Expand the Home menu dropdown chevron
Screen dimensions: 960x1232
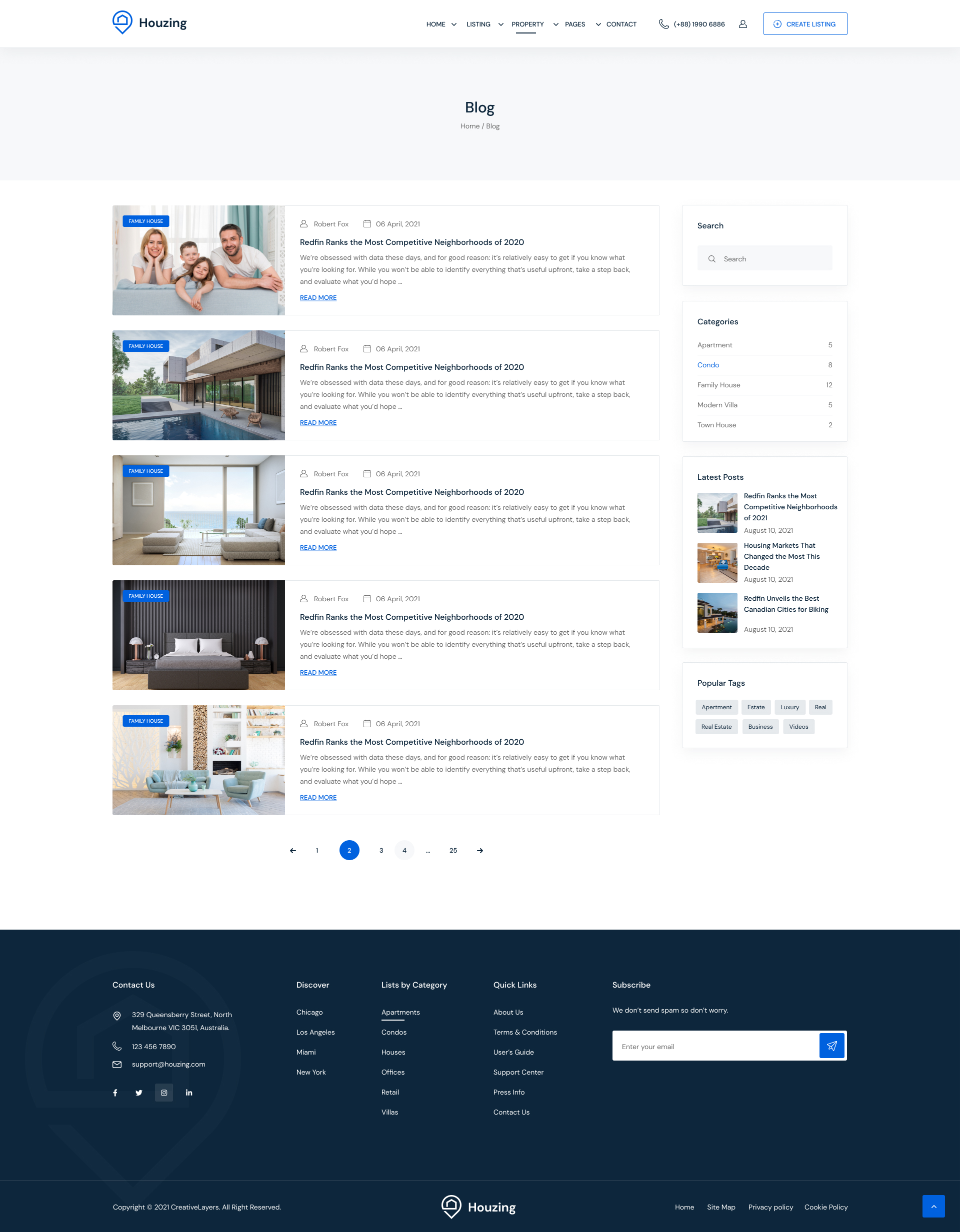454,24
